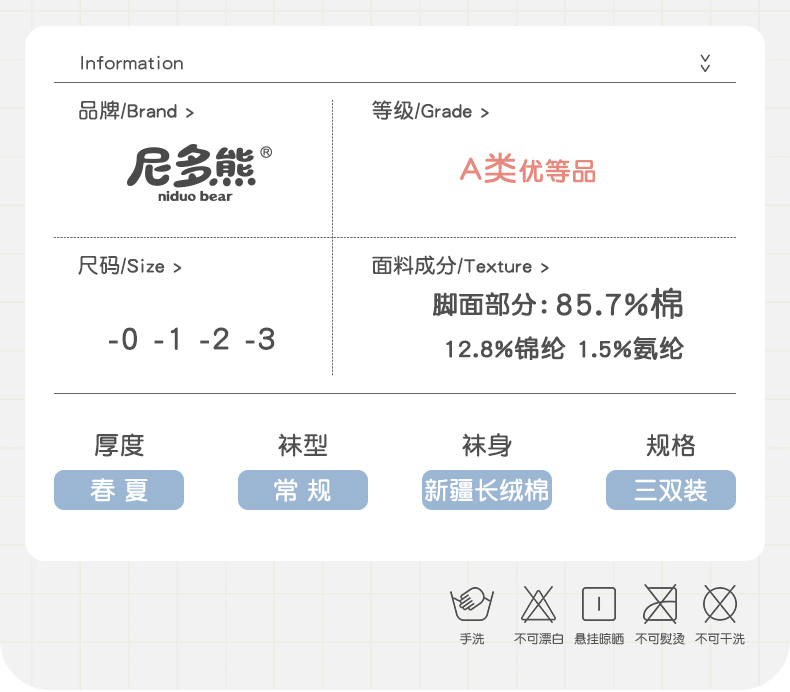790x692 pixels.
Task: Select the 新疆长绒棉 sock body tag
Action: pyautogui.click(x=487, y=490)
